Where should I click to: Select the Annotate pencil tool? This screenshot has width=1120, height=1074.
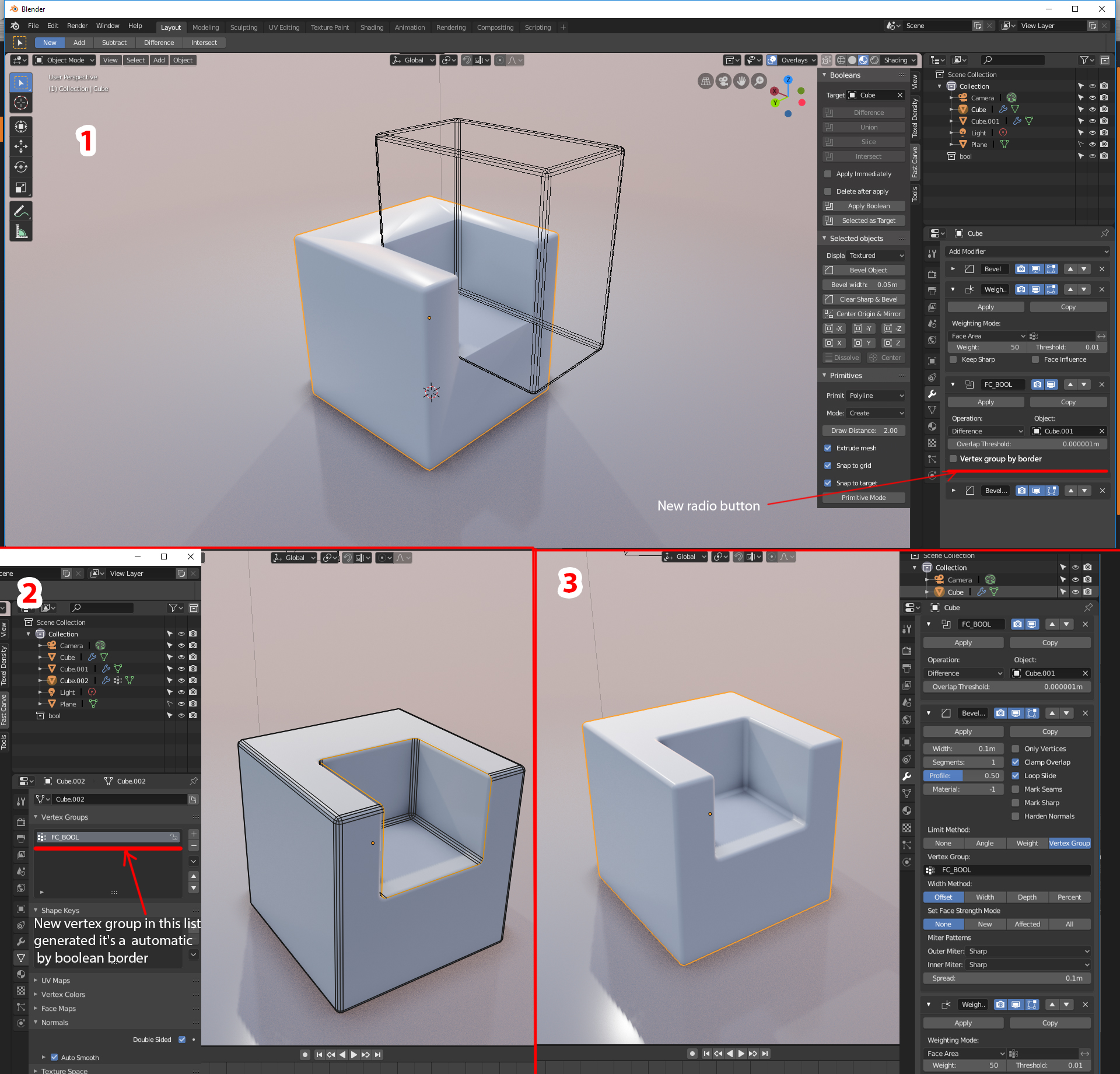[21, 211]
